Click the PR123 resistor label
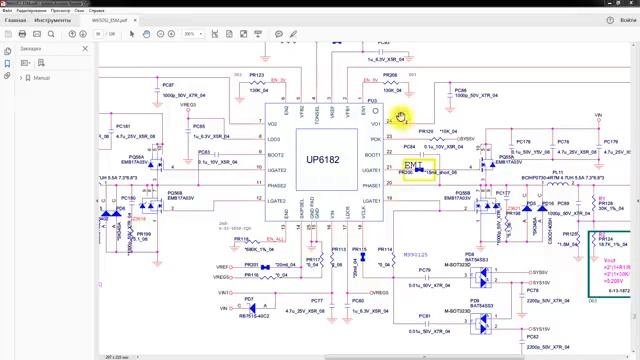 tap(257, 75)
